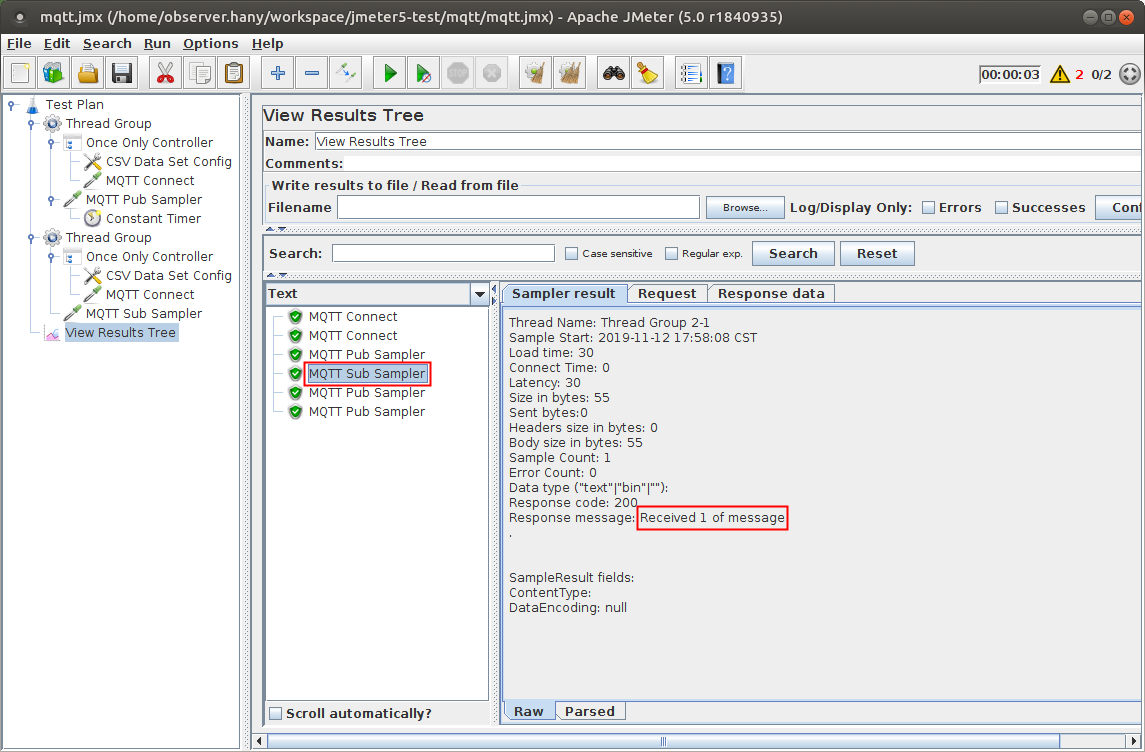Click the Copy icon in toolbar
1145x752 pixels.
(199, 73)
